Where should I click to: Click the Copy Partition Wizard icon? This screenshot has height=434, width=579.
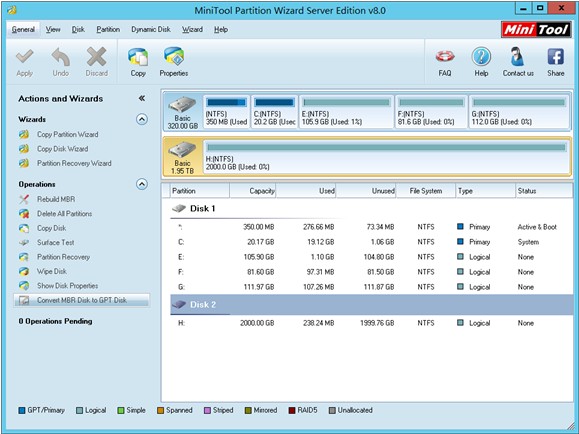pos(24,134)
